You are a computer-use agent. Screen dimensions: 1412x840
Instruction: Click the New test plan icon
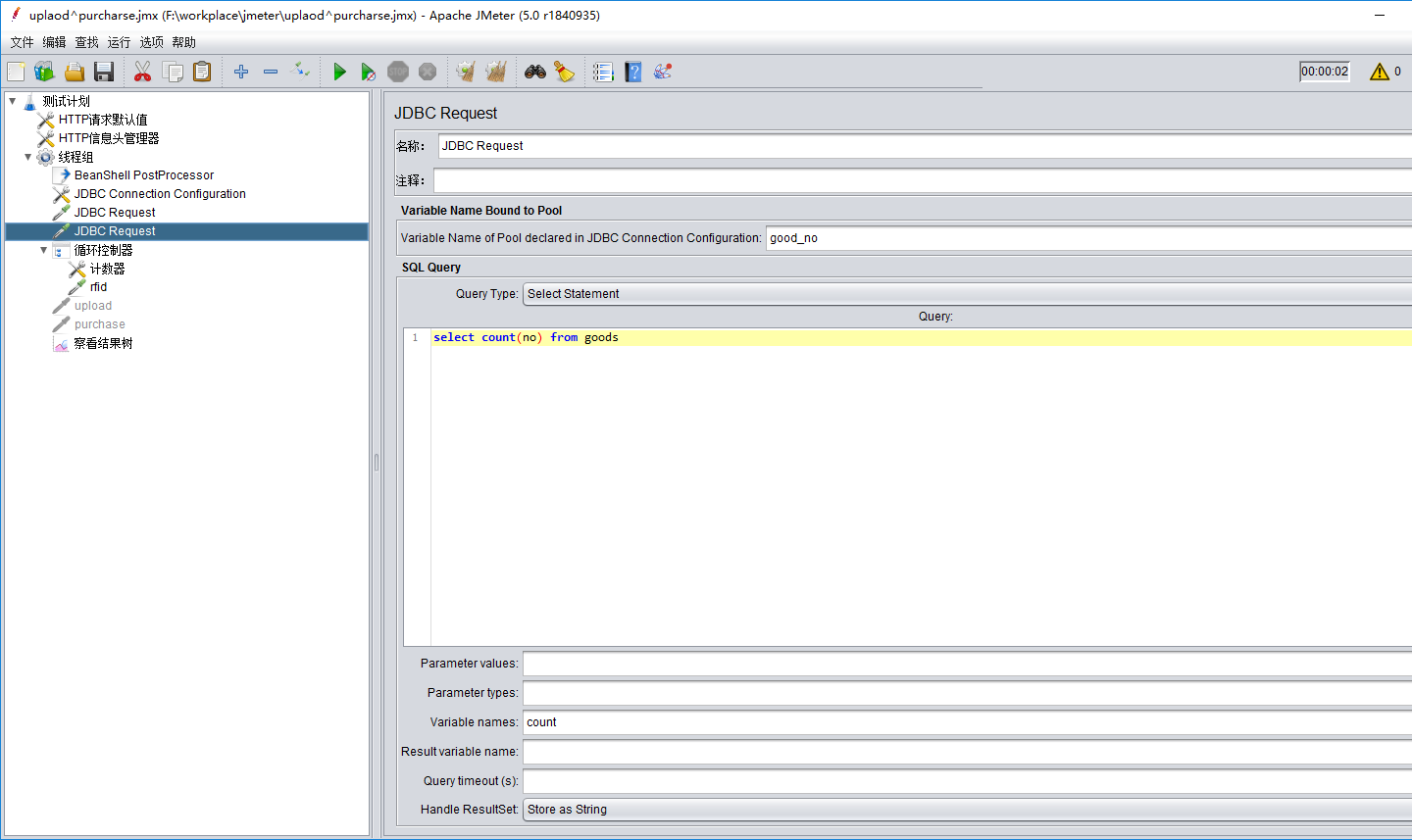[x=16, y=72]
